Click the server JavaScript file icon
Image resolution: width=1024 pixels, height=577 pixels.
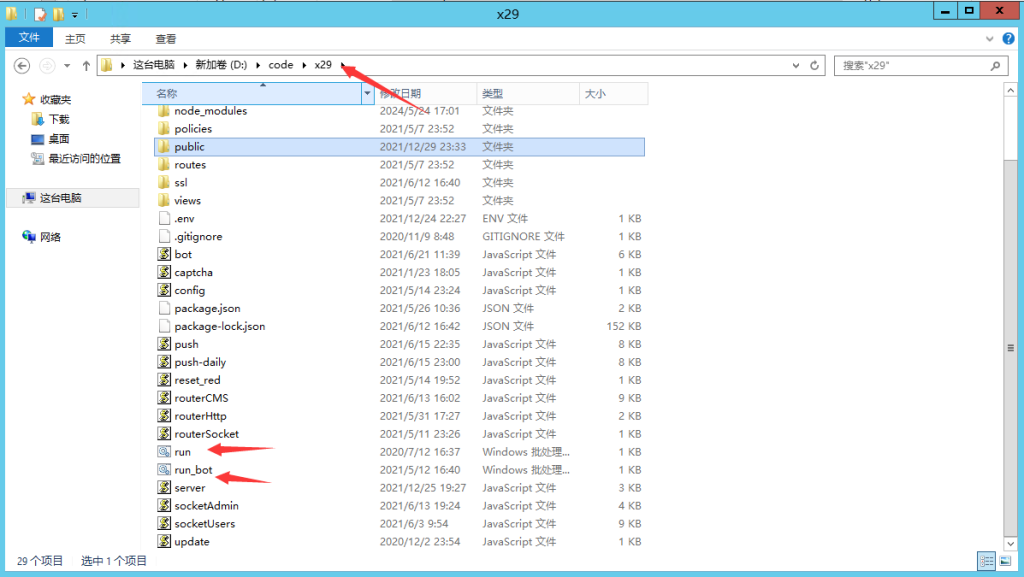click(x=165, y=488)
